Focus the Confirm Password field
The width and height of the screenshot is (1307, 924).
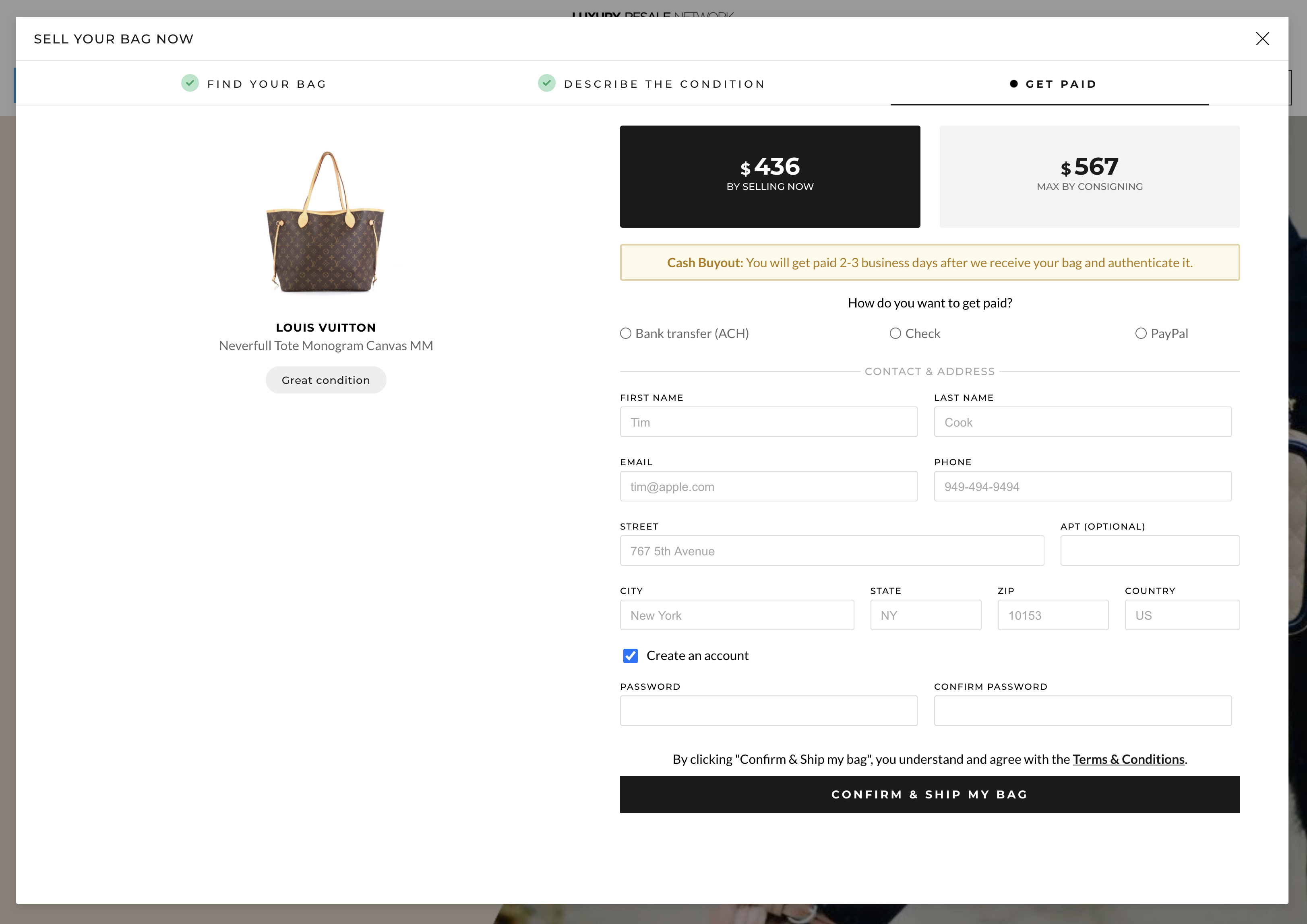(1083, 710)
